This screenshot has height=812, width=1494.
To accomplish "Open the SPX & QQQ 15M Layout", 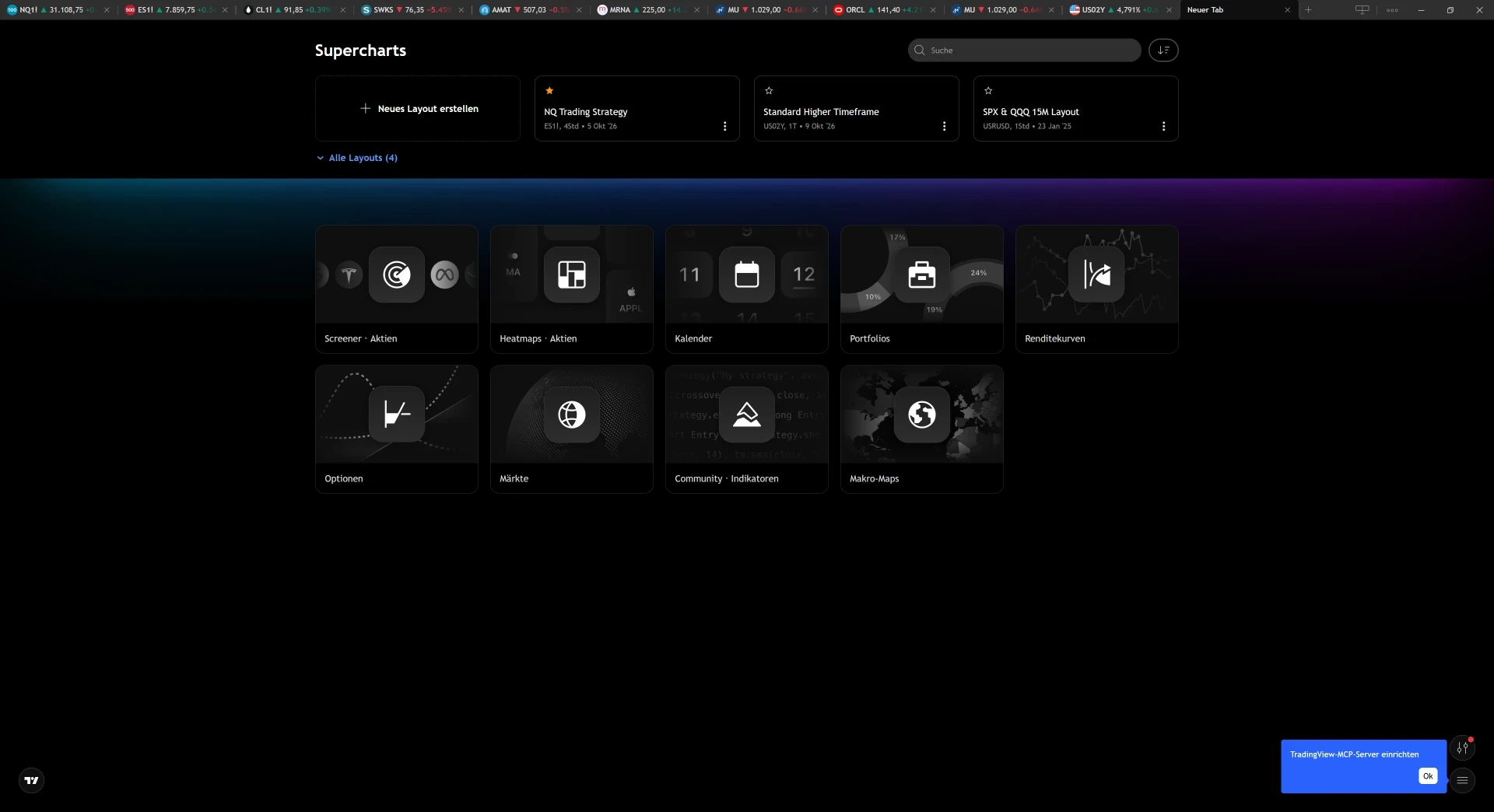I will [1076, 109].
